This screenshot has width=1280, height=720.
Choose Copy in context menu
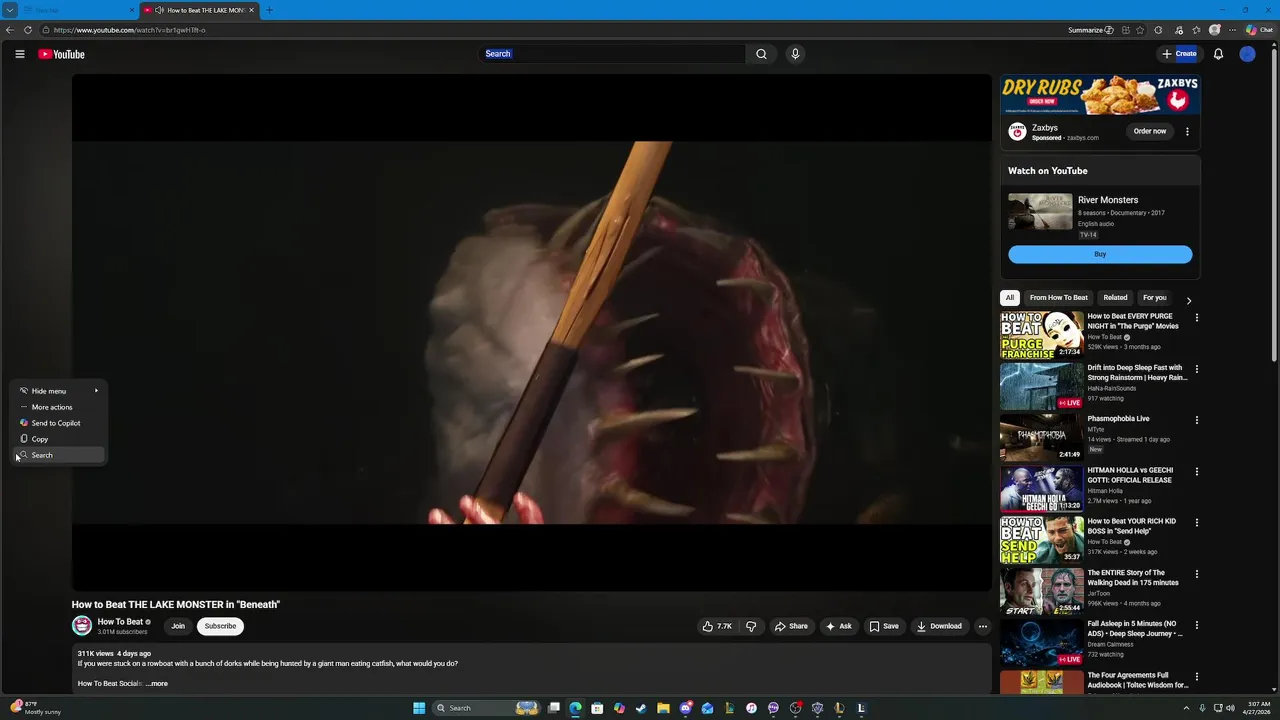coord(58,439)
